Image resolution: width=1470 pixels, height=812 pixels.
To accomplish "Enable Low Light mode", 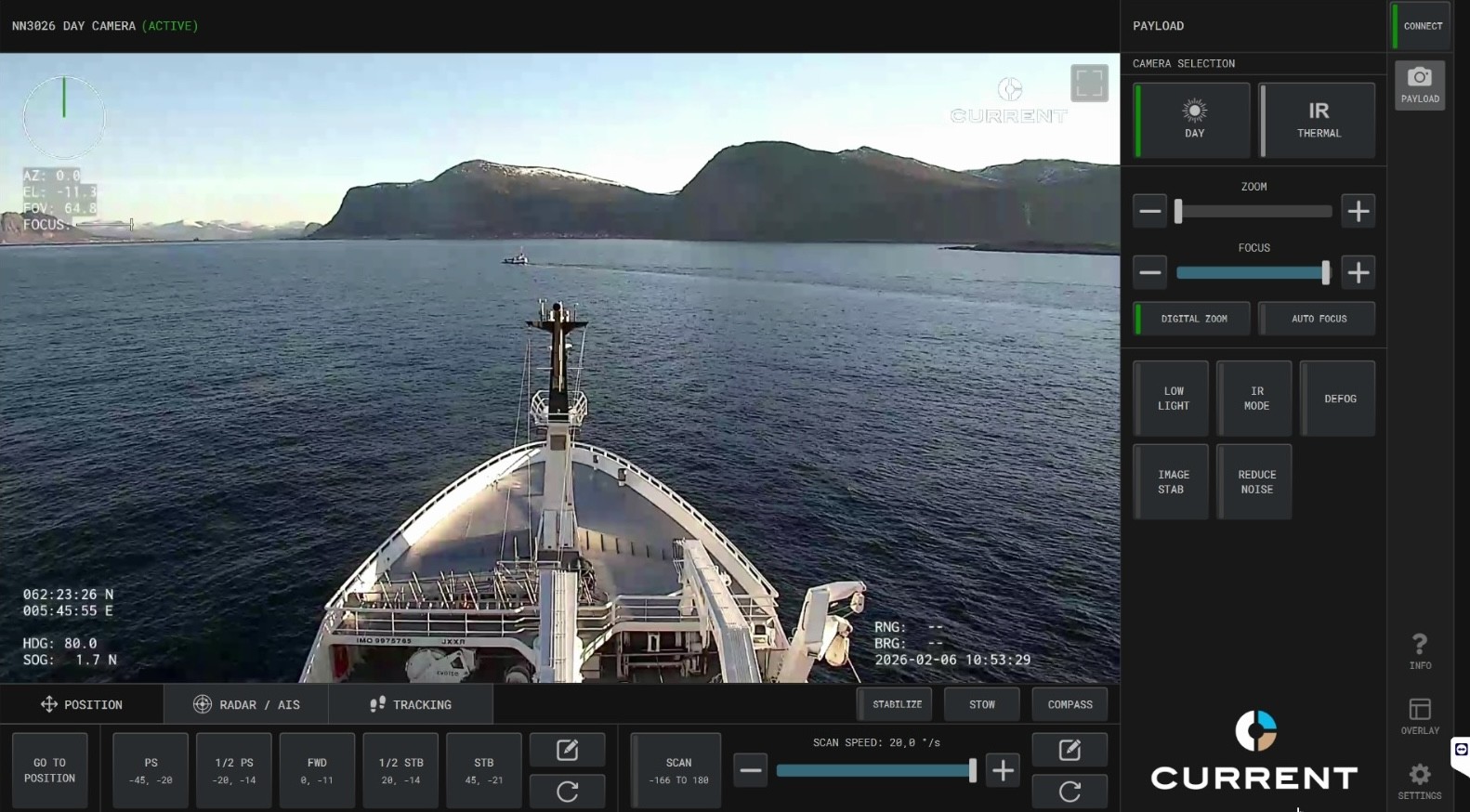I will [1171, 399].
